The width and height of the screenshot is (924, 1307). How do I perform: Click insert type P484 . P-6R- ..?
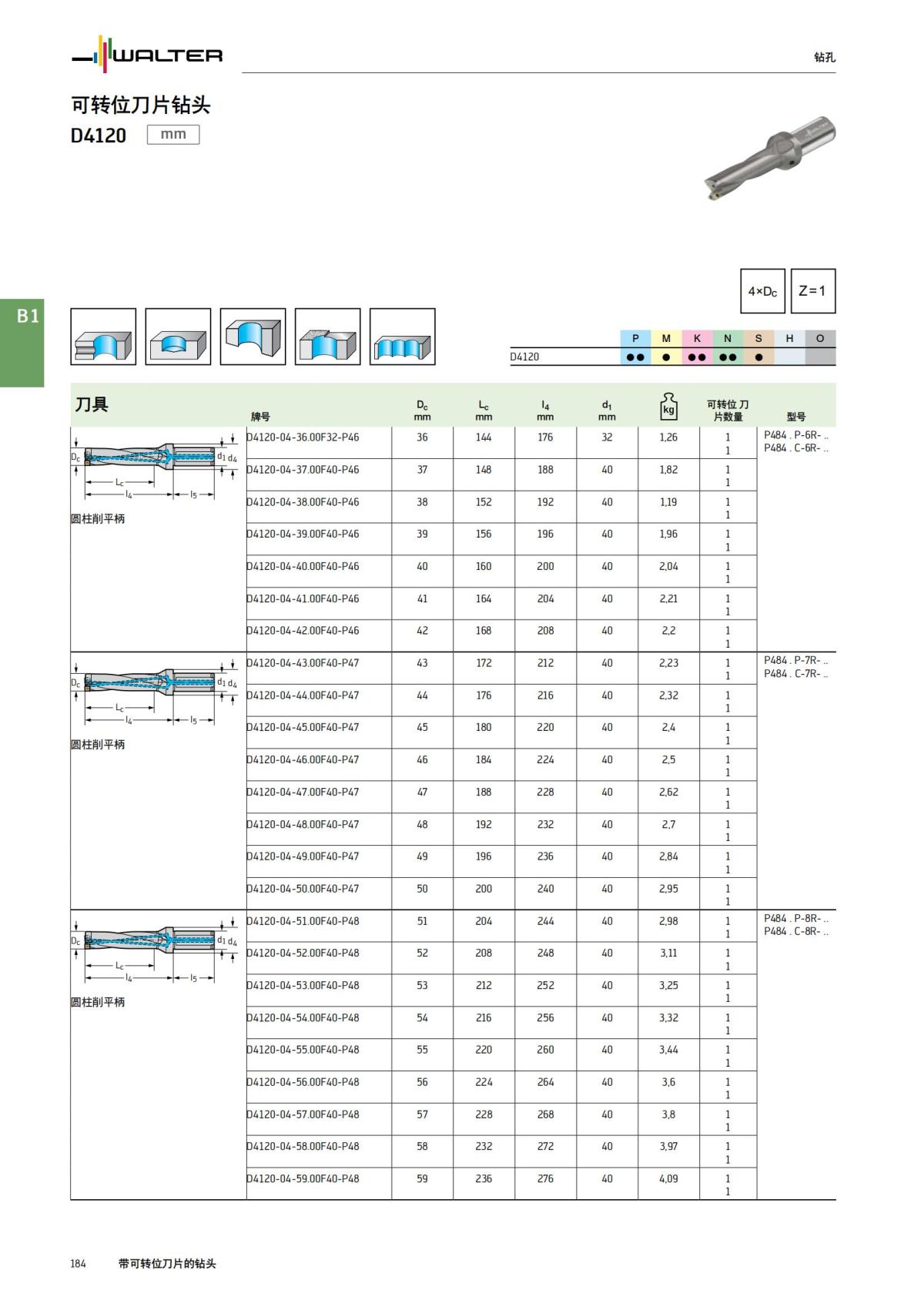[x=796, y=435]
